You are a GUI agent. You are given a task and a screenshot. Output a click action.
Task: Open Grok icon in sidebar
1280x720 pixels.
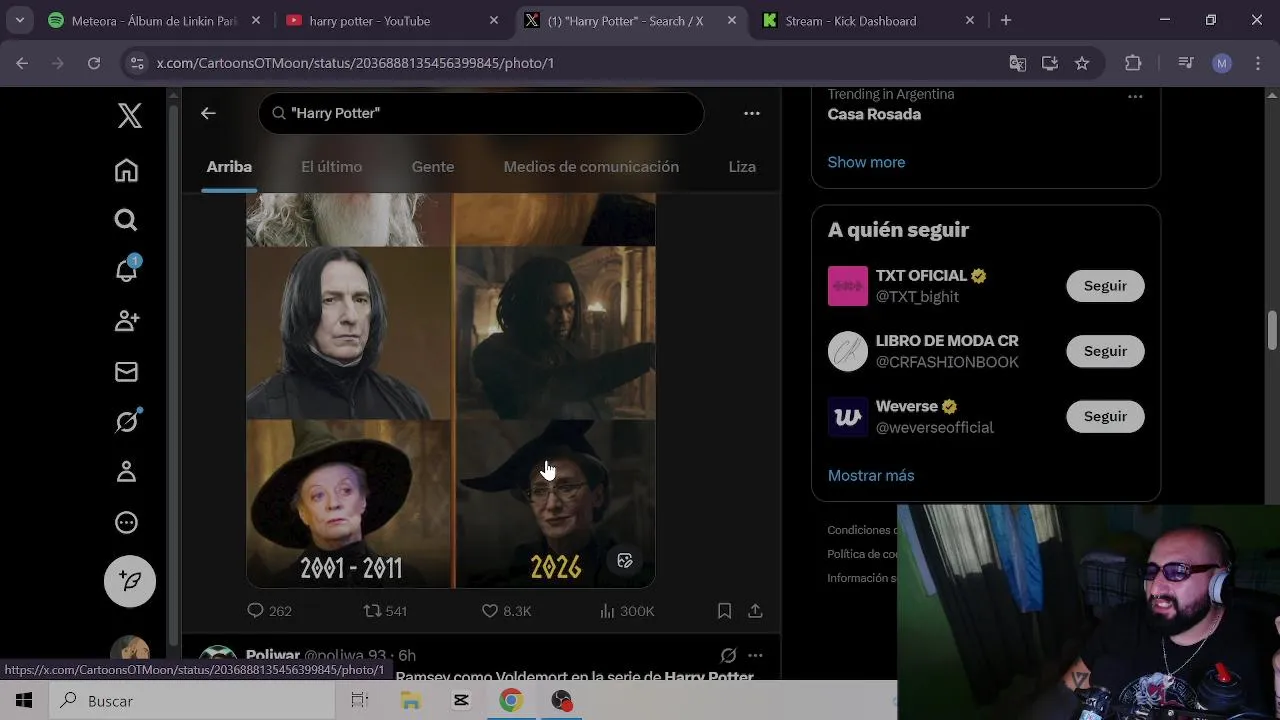[126, 421]
